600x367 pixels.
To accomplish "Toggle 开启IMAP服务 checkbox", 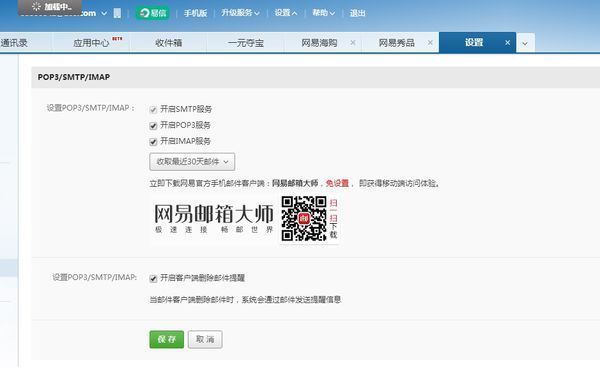I will tap(153, 142).
